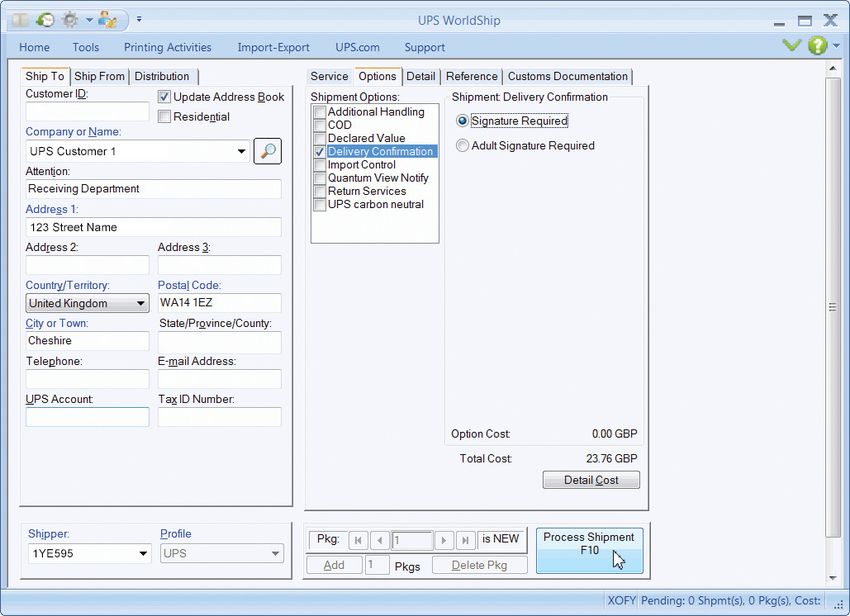Open the Shipper number dropdown
The width and height of the screenshot is (850, 616).
coord(143,554)
